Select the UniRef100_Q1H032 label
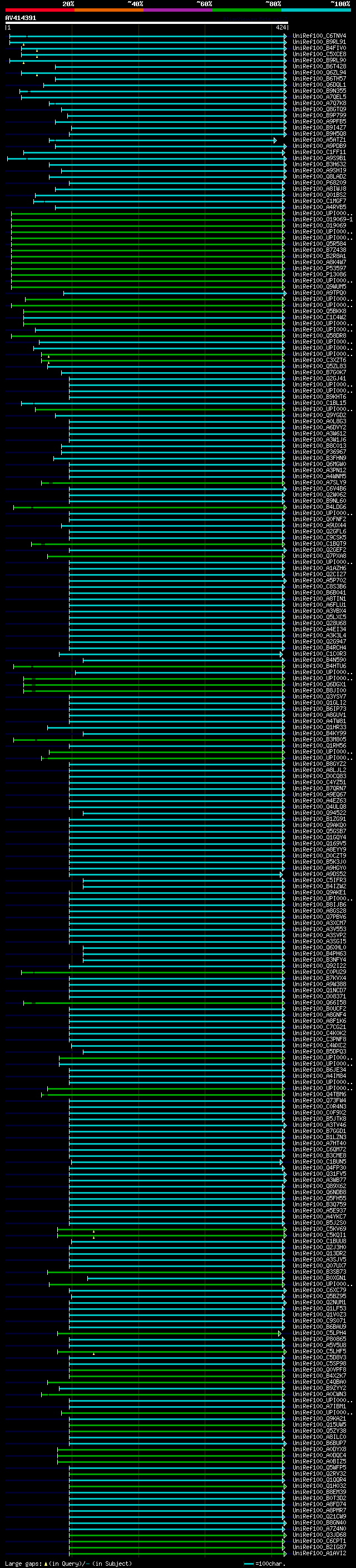The width and height of the screenshot is (356, 1568). 319,1486
